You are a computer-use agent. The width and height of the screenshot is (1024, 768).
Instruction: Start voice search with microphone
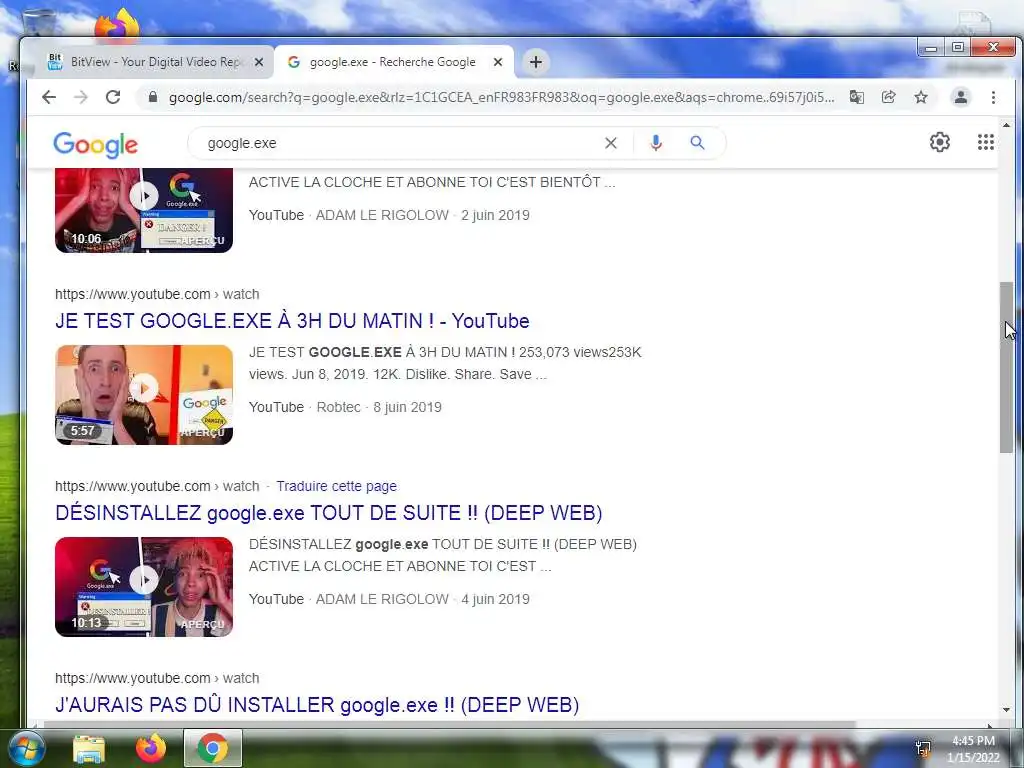click(656, 142)
